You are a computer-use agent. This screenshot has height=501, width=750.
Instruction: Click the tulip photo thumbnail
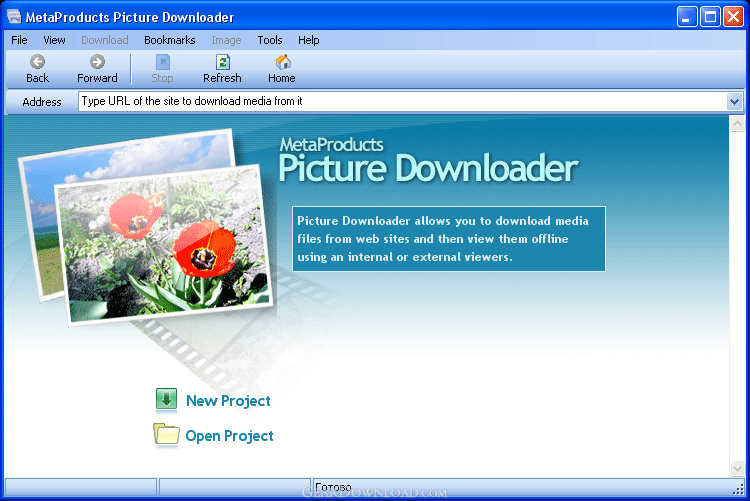pyautogui.click(x=165, y=245)
